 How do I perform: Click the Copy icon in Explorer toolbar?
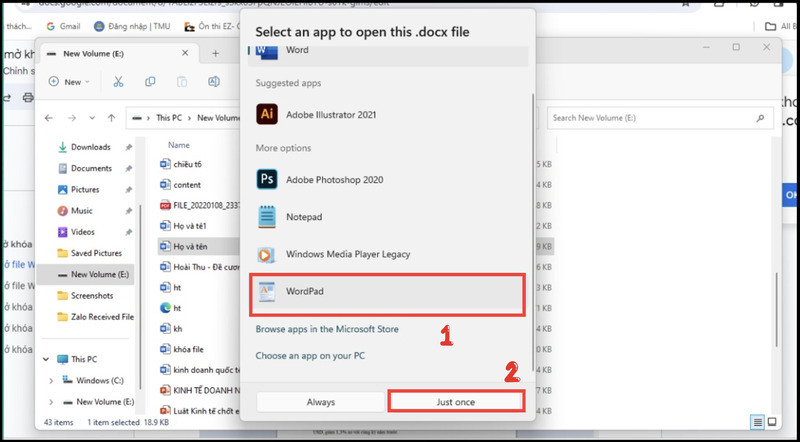[150, 82]
